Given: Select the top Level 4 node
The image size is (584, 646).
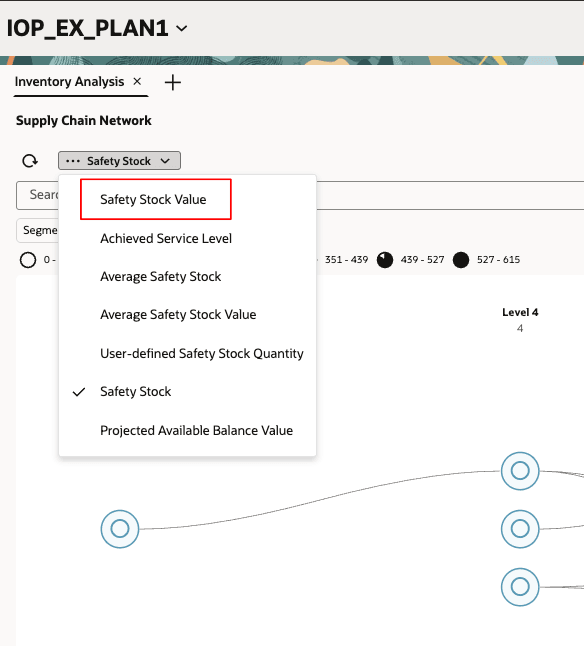Looking at the screenshot, I should (520, 471).
